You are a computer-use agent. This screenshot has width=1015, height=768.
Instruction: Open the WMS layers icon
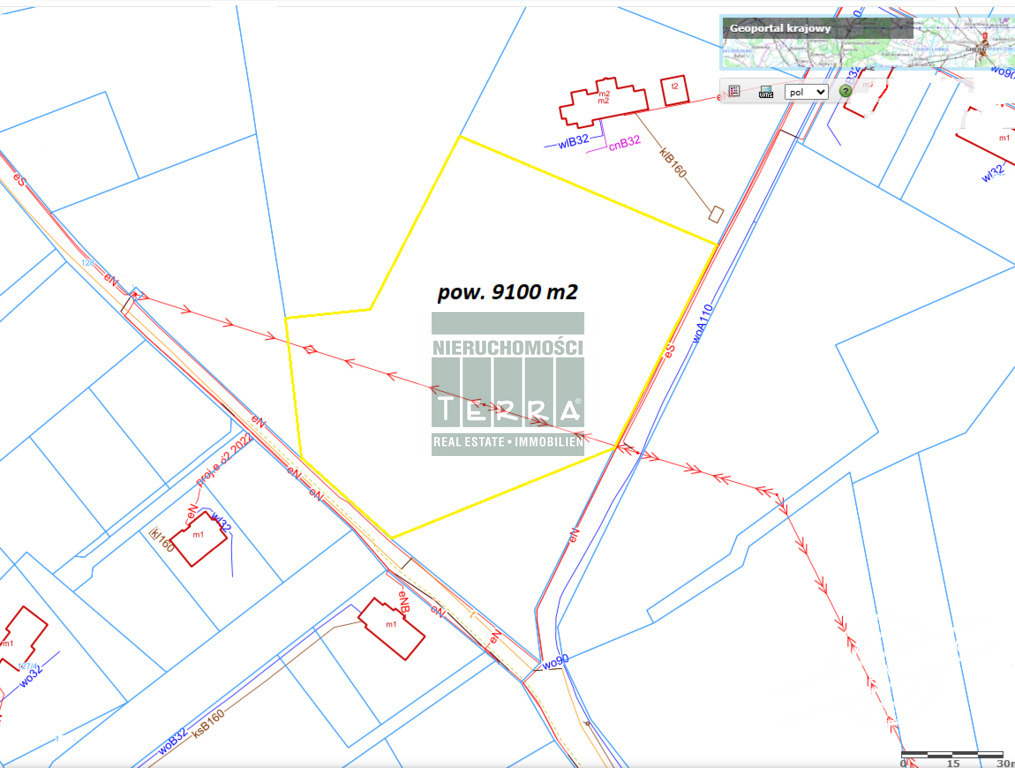tap(766, 92)
